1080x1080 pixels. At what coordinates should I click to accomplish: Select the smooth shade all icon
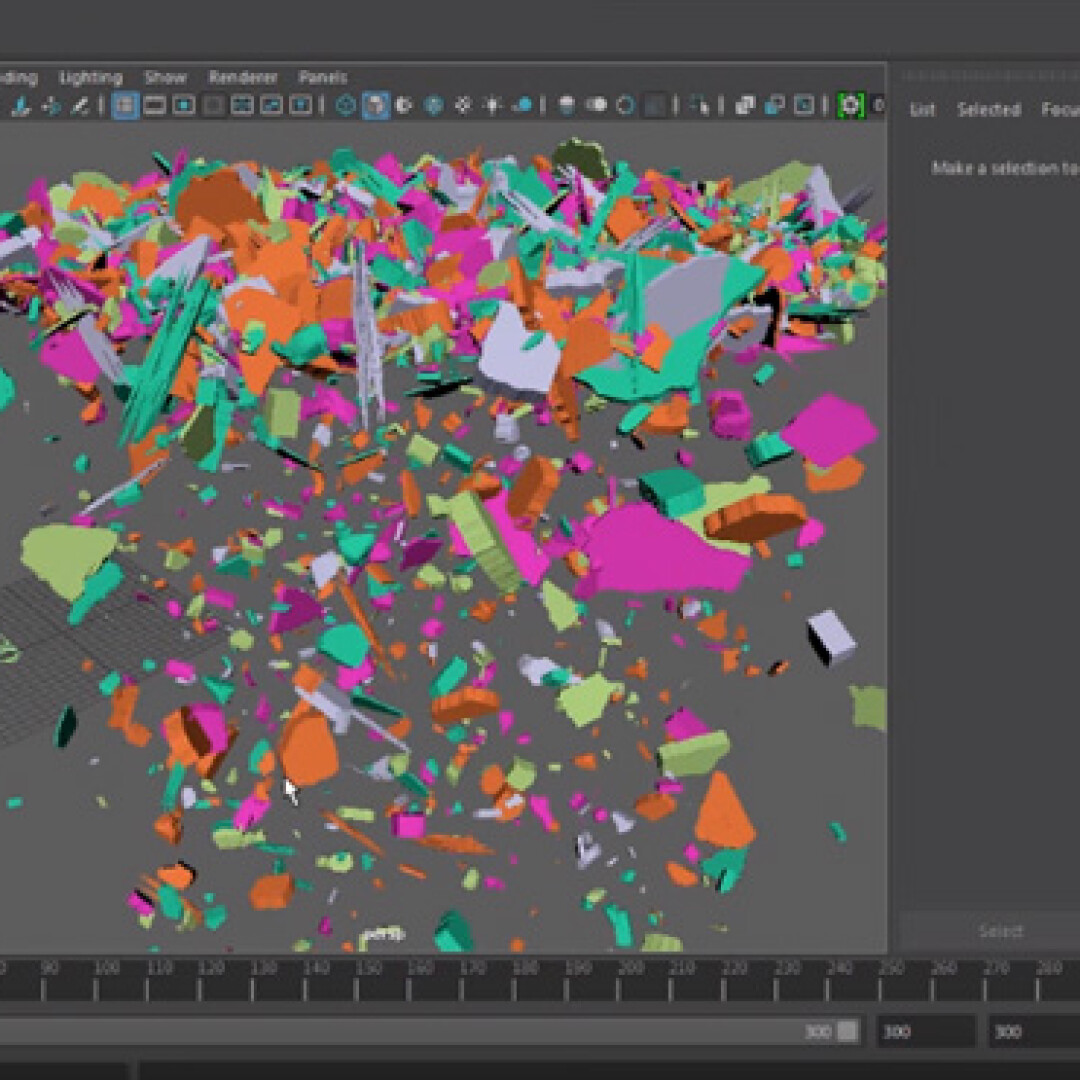click(x=376, y=105)
